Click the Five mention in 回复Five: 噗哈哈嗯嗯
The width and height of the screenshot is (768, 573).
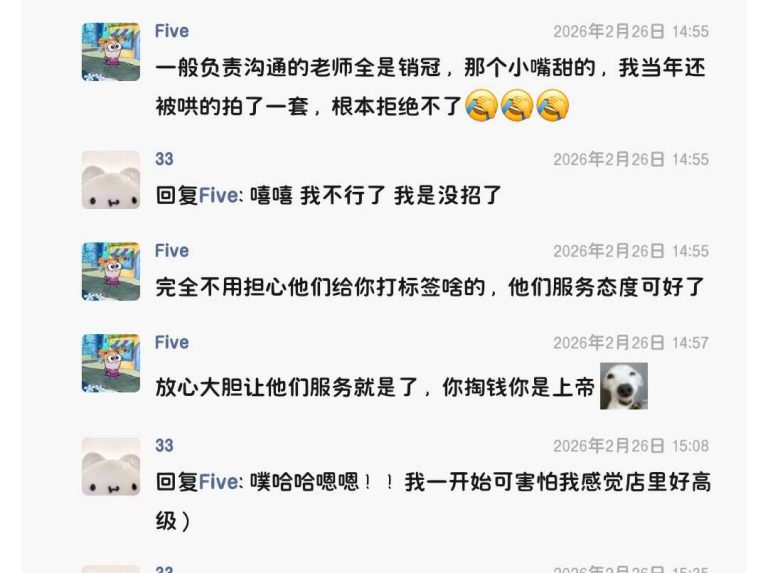[x=219, y=482]
